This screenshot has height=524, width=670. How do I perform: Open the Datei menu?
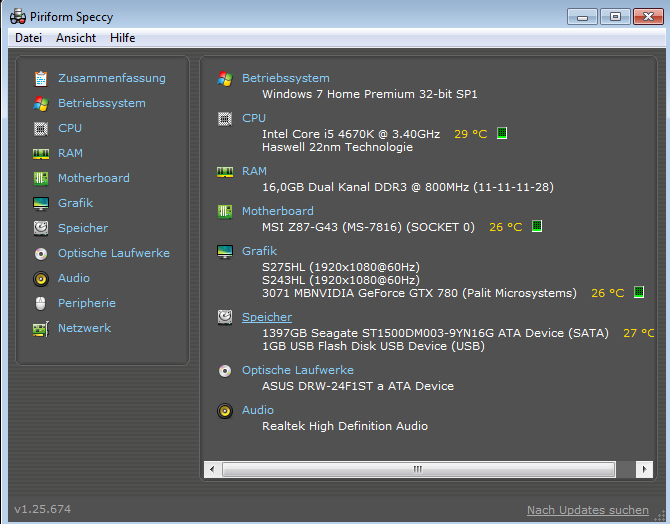(28, 38)
